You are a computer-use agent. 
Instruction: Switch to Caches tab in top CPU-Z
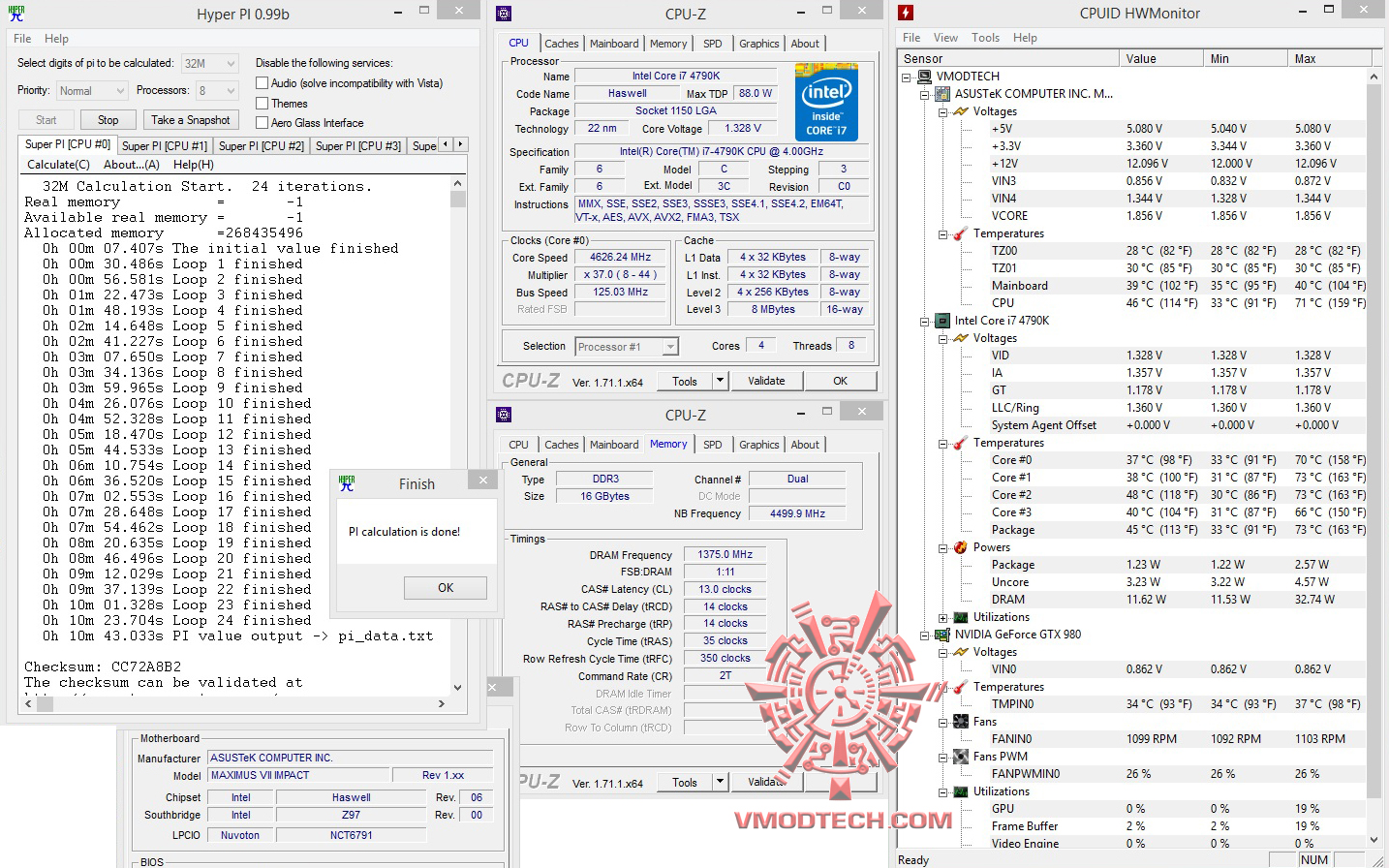pyautogui.click(x=562, y=44)
